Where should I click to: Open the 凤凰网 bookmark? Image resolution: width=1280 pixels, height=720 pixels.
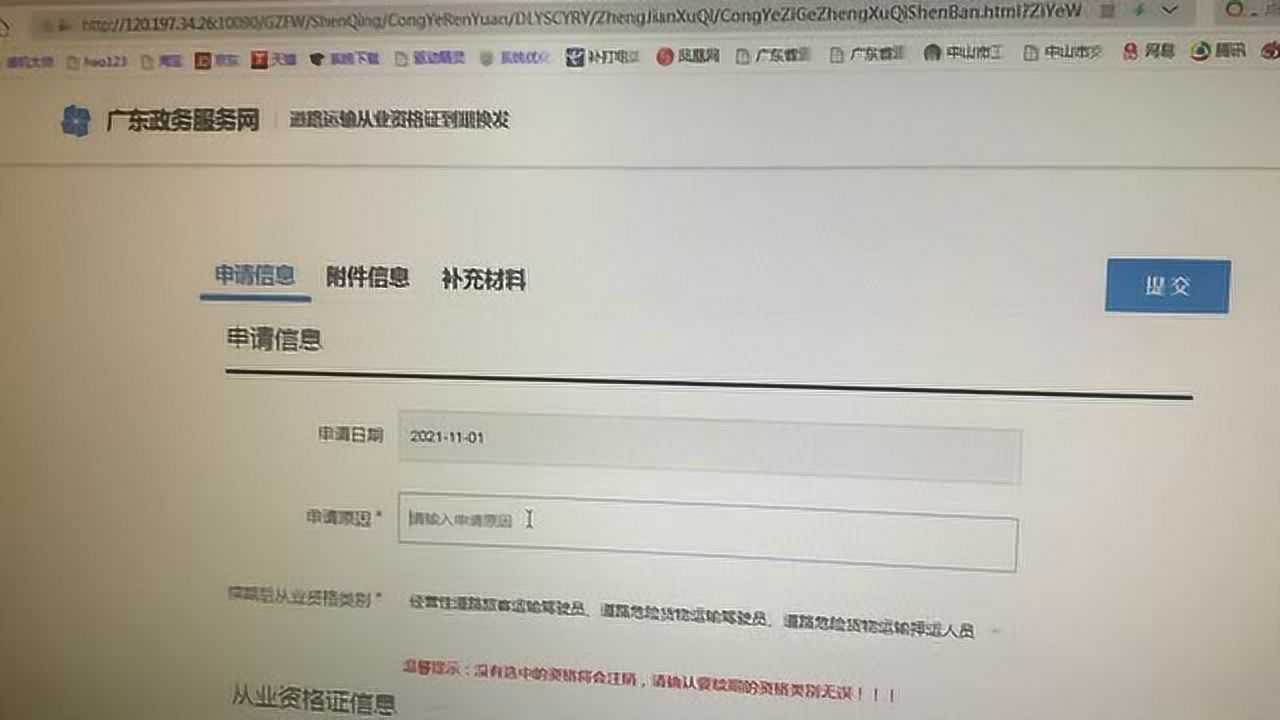coord(688,56)
